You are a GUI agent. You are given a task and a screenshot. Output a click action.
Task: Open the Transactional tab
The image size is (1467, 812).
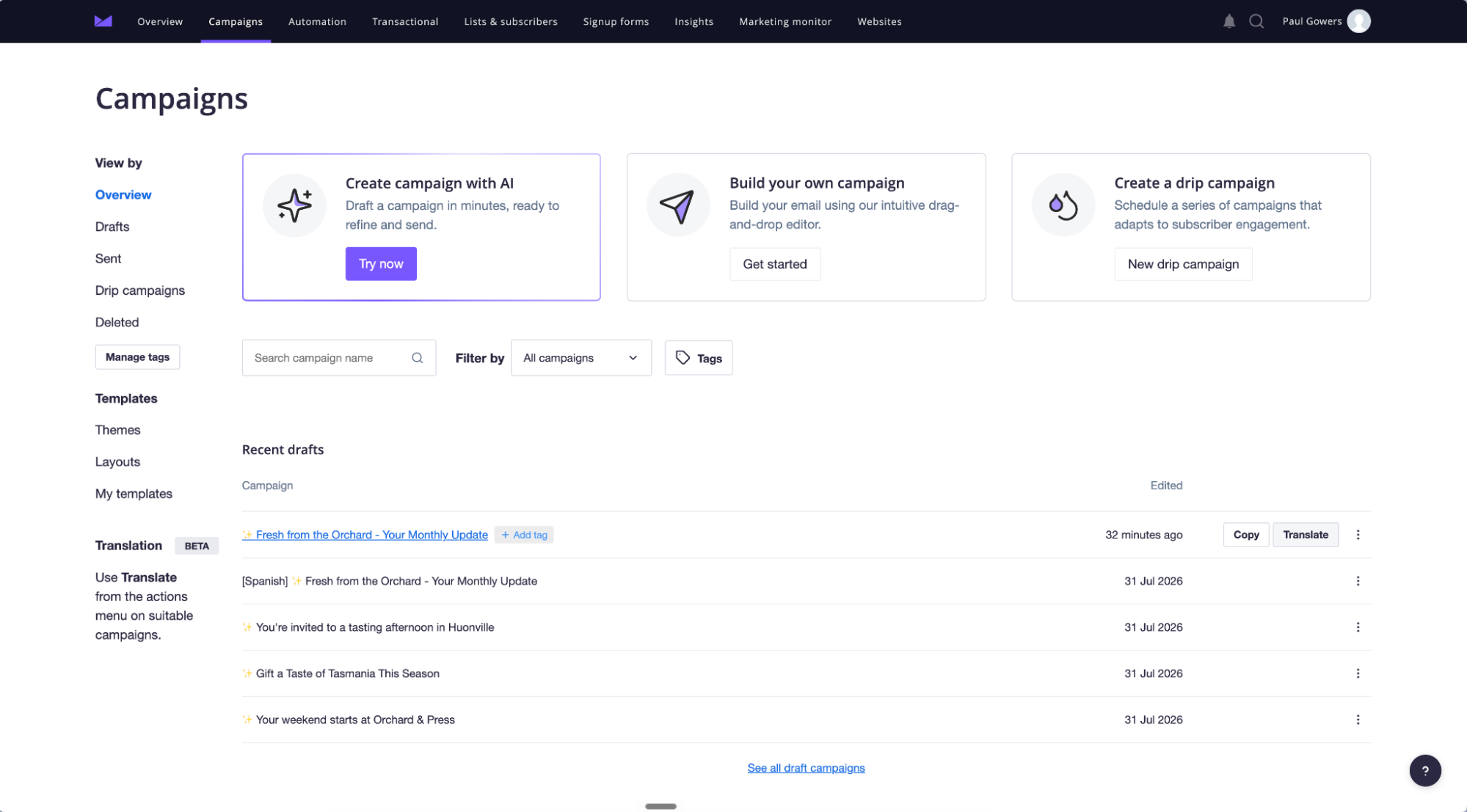tap(405, 21)
